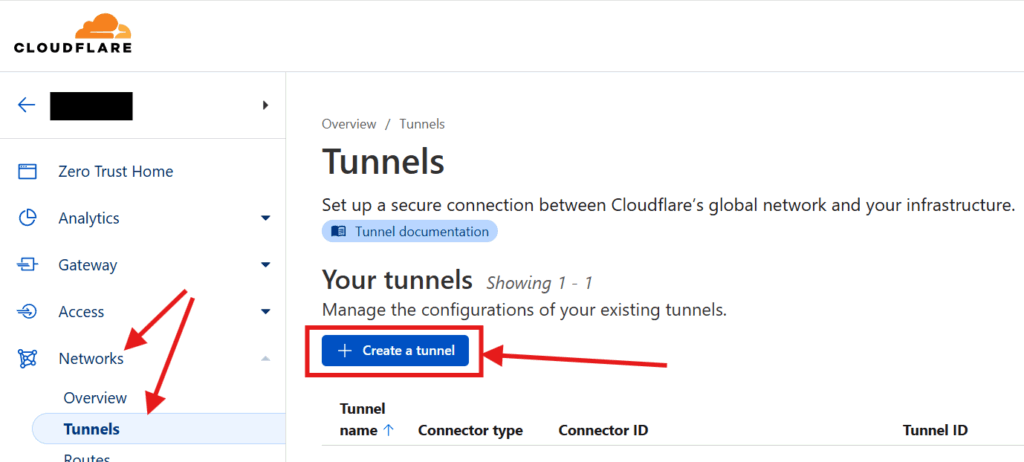Expand the Gateway section arrow
The image size is (1024, 462).
(265, 265)
